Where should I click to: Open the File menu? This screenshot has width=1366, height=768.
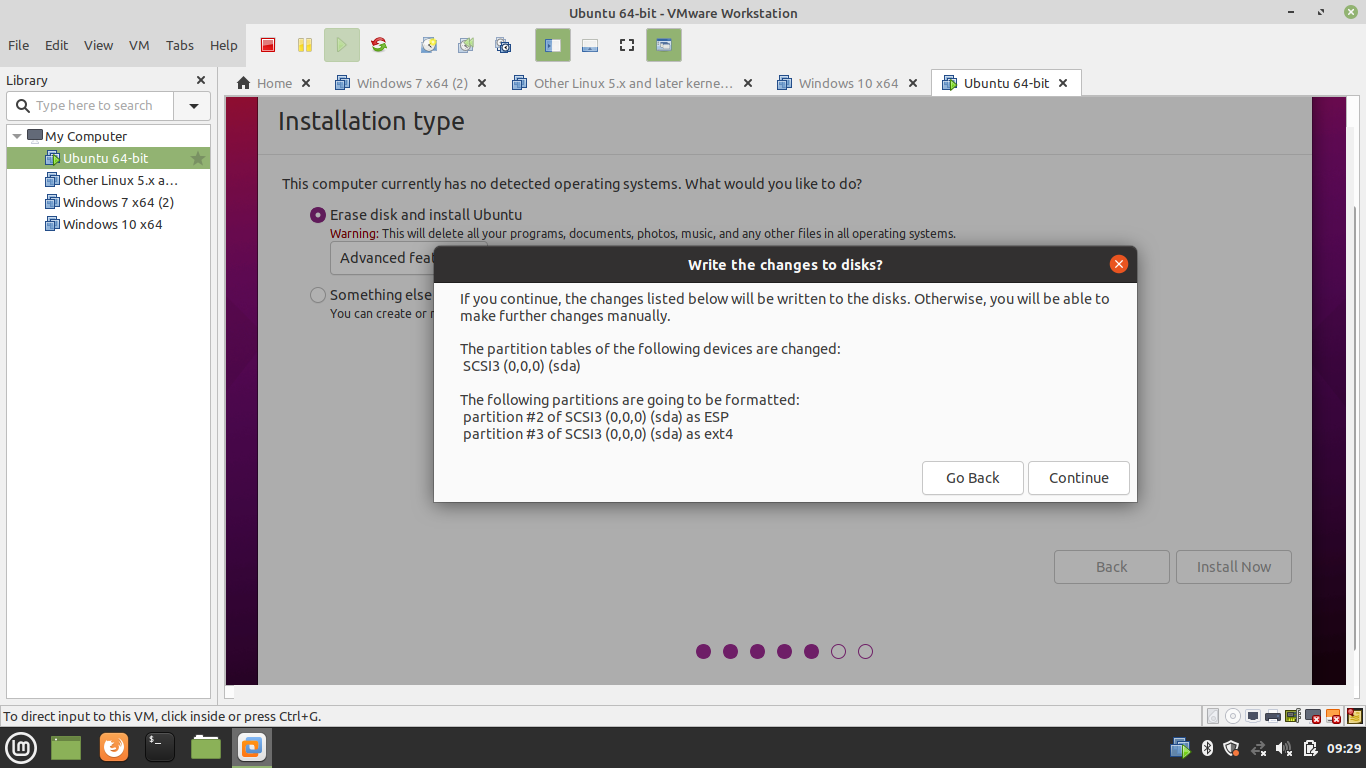coord(18,45)
